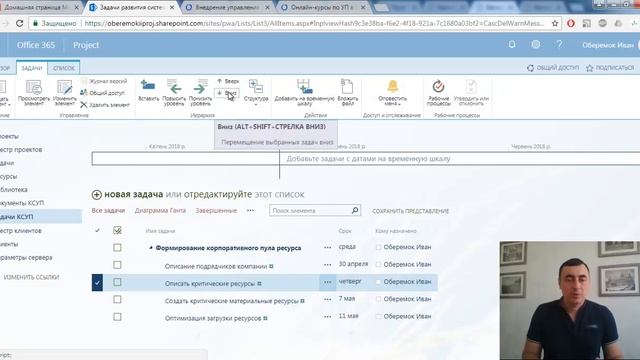Click the новая задача link

(x=133, y=195)
